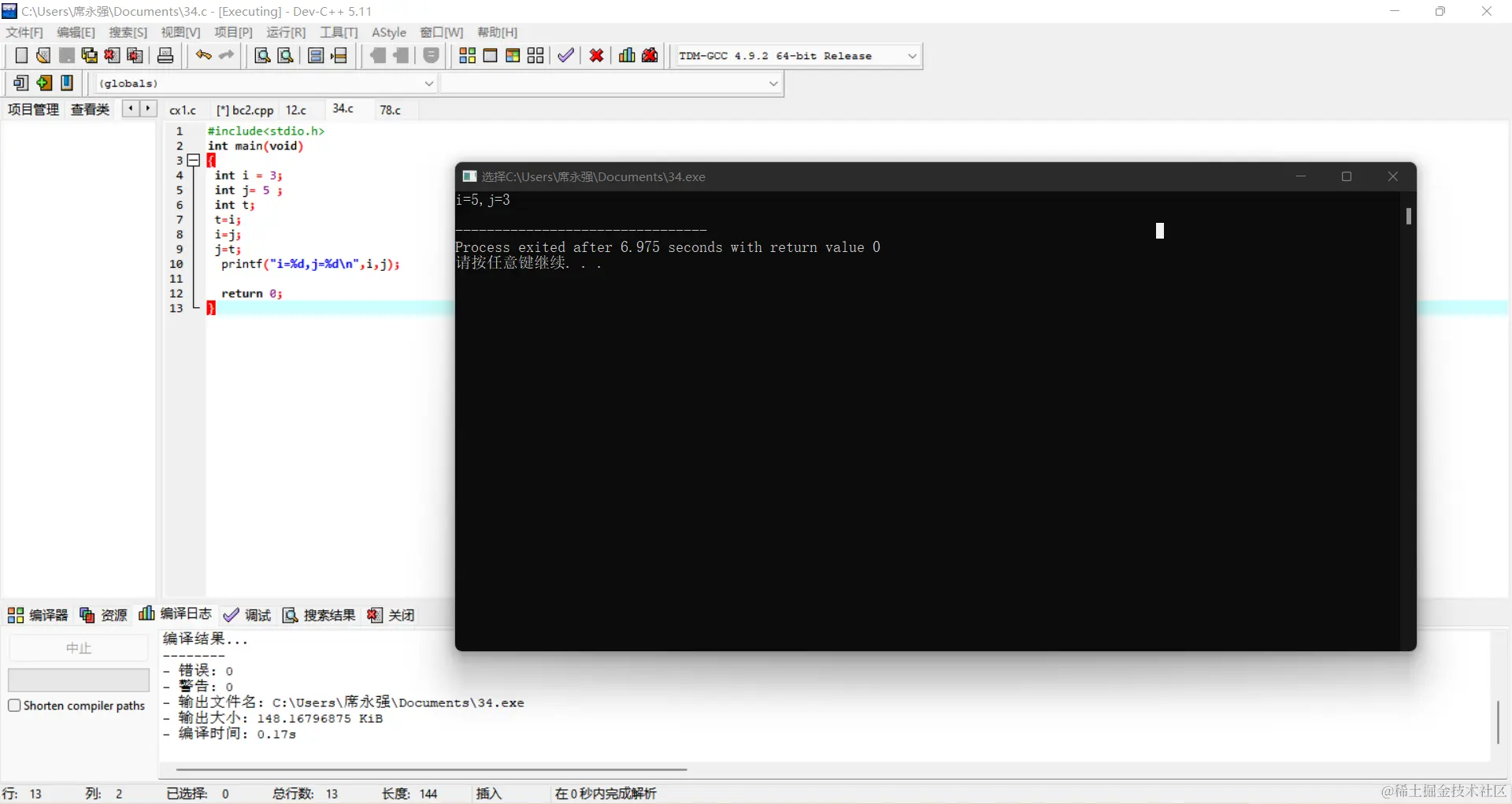Click the Close file toolbar icon
Screen dimensions: 1512x804
(x=113, y=55)
